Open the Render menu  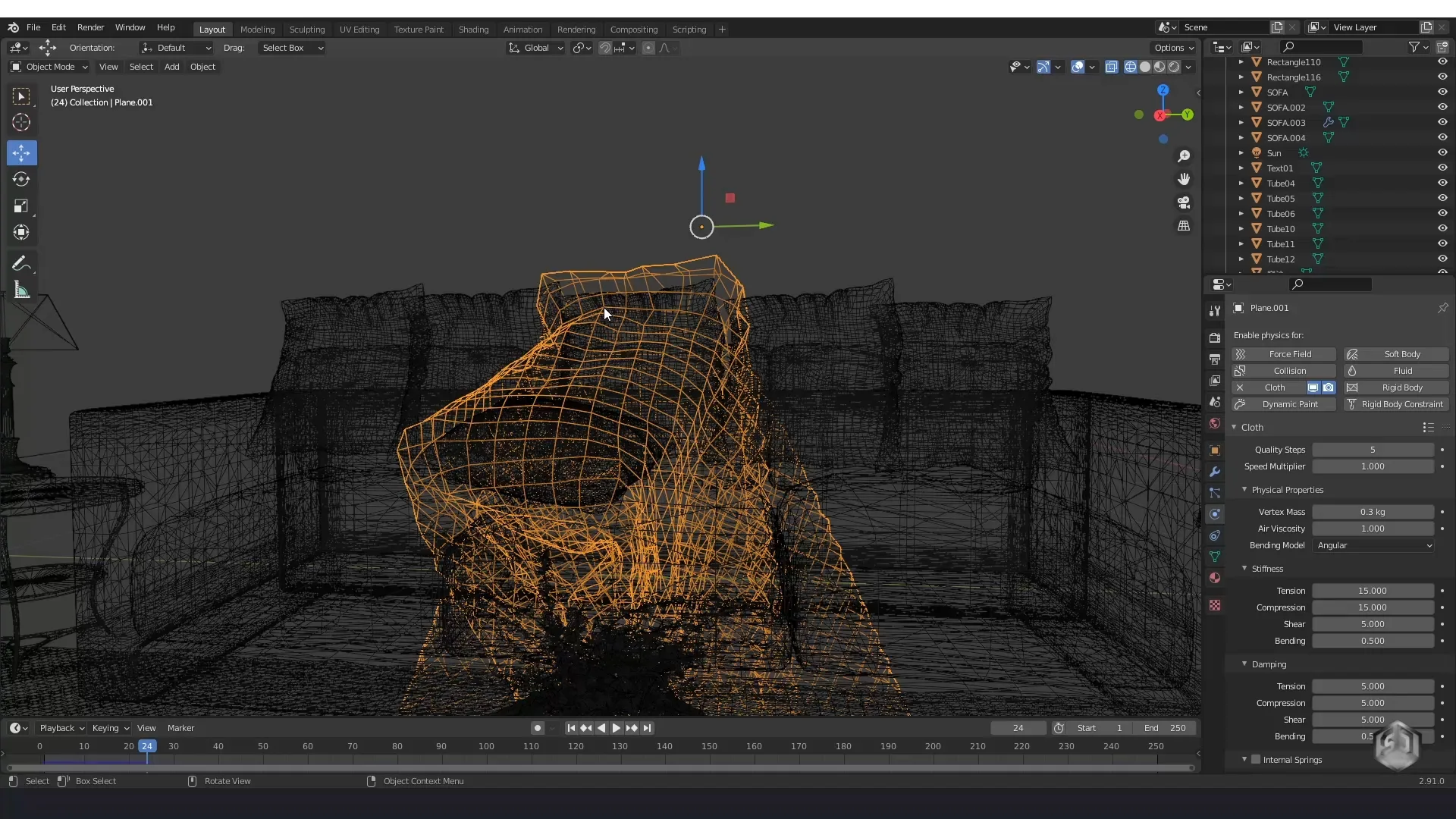[90, 27]
